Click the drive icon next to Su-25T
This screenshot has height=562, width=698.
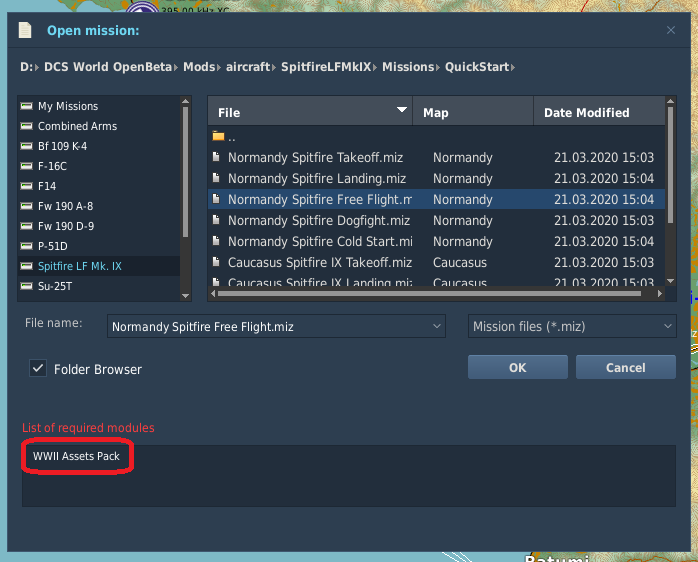coord(27,286)
